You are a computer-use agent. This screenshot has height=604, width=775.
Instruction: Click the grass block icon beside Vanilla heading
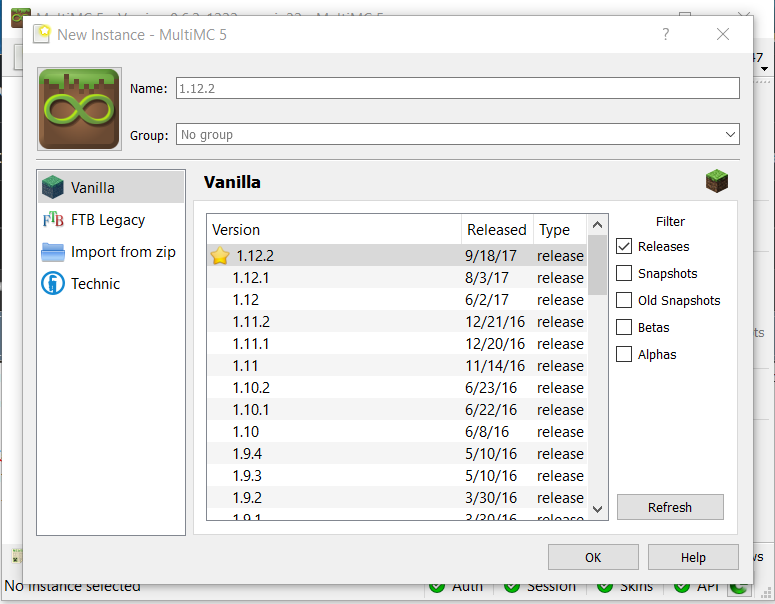pyautogui.click(x=717, y=181)
